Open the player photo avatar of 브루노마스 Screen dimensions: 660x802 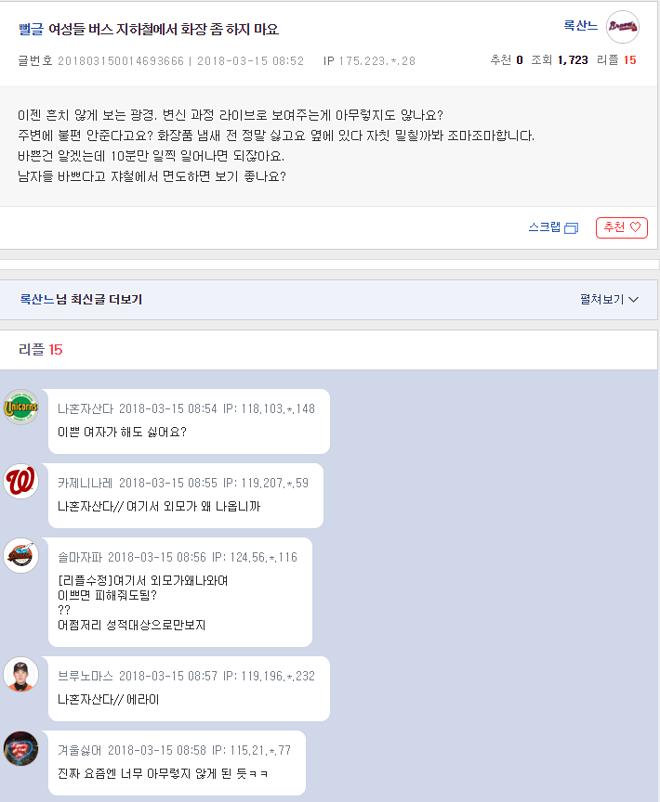point(21,674)
